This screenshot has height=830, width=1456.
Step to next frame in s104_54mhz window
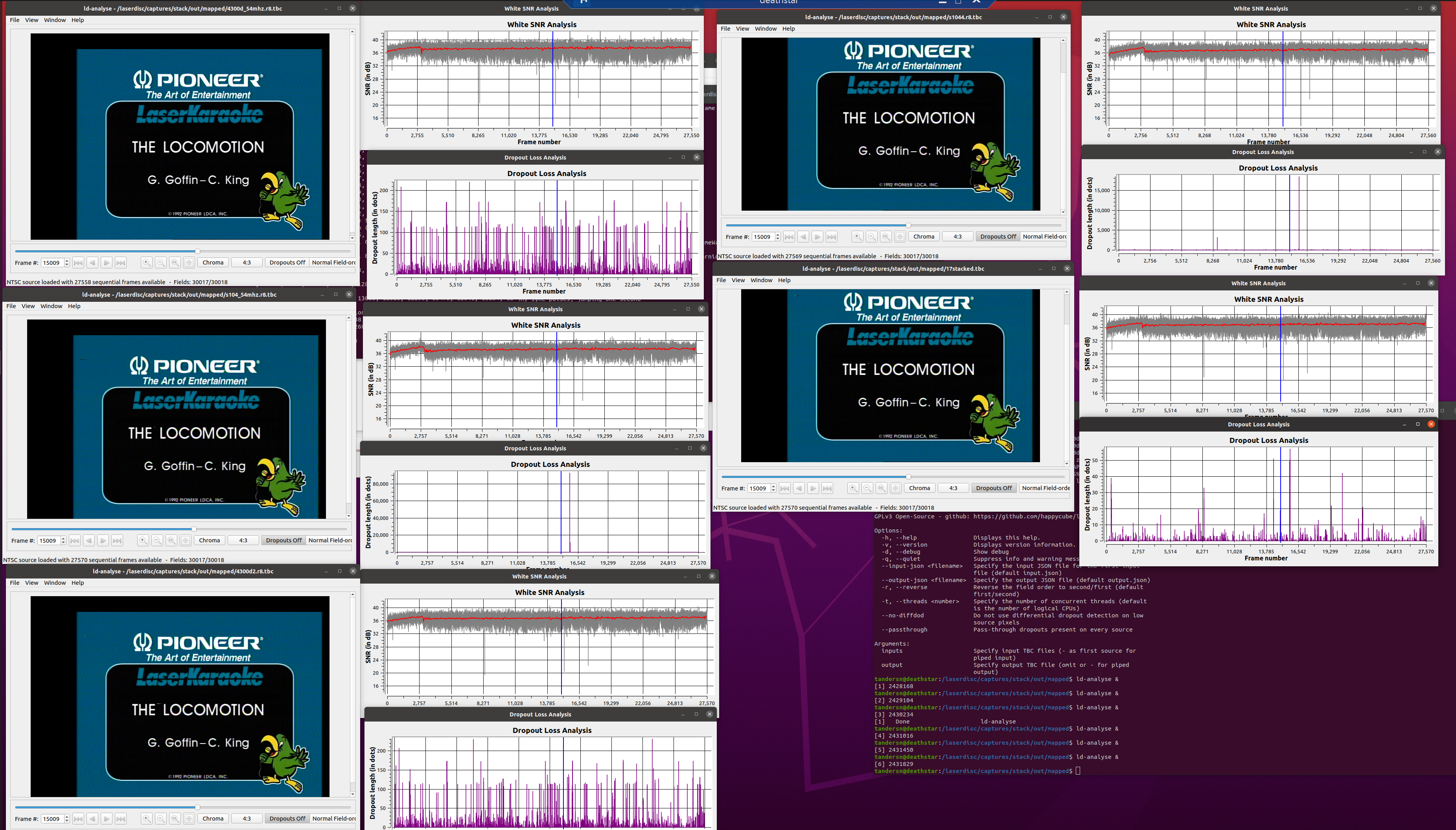(x=103, y=540)
